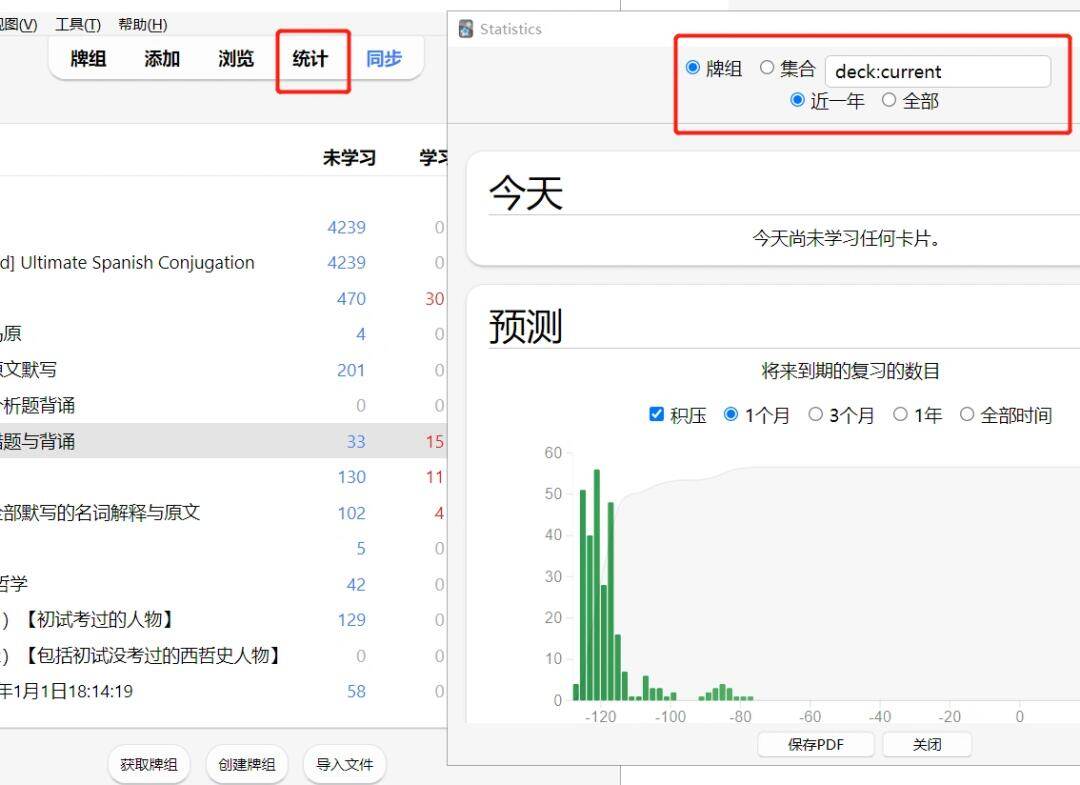Select the 集合 radio button
Viewport: 1080px width, 785px height.
click(x=767, y=67)
